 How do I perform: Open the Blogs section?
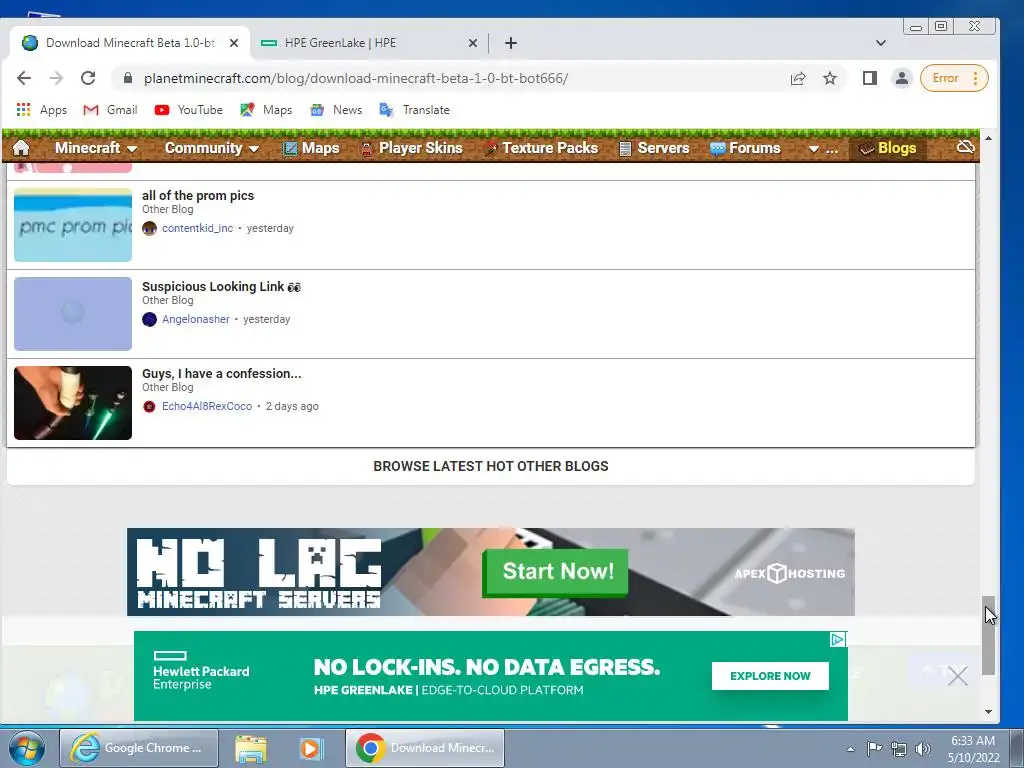coord(888,148)
